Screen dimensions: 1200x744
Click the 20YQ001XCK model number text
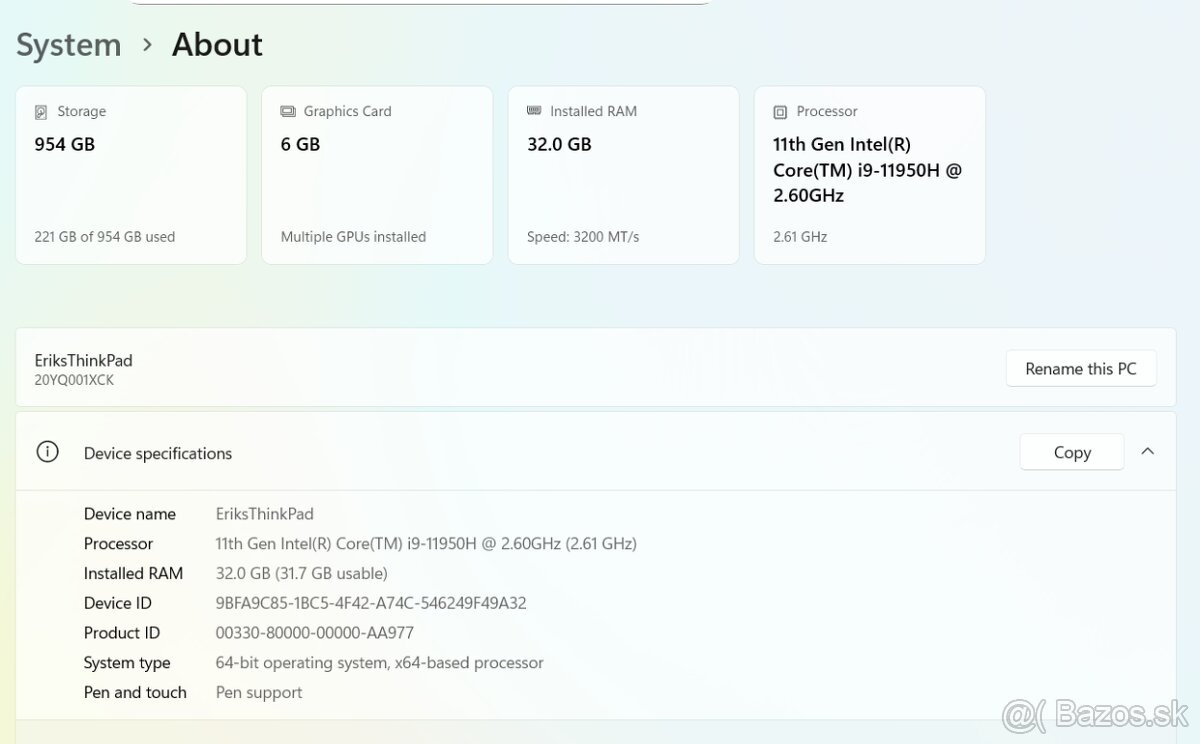(x=74, y=380)
